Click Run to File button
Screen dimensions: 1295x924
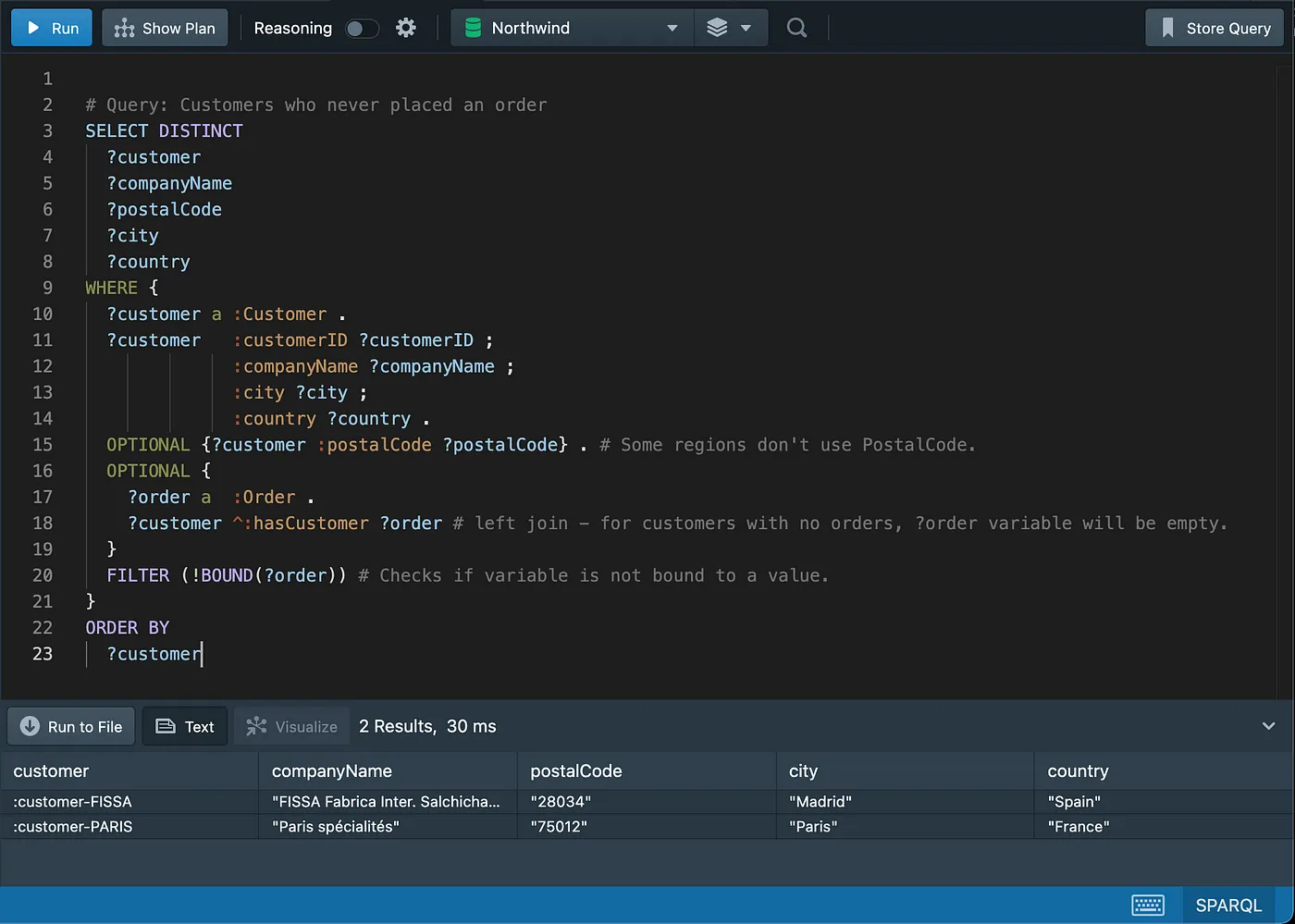(71, 726)
